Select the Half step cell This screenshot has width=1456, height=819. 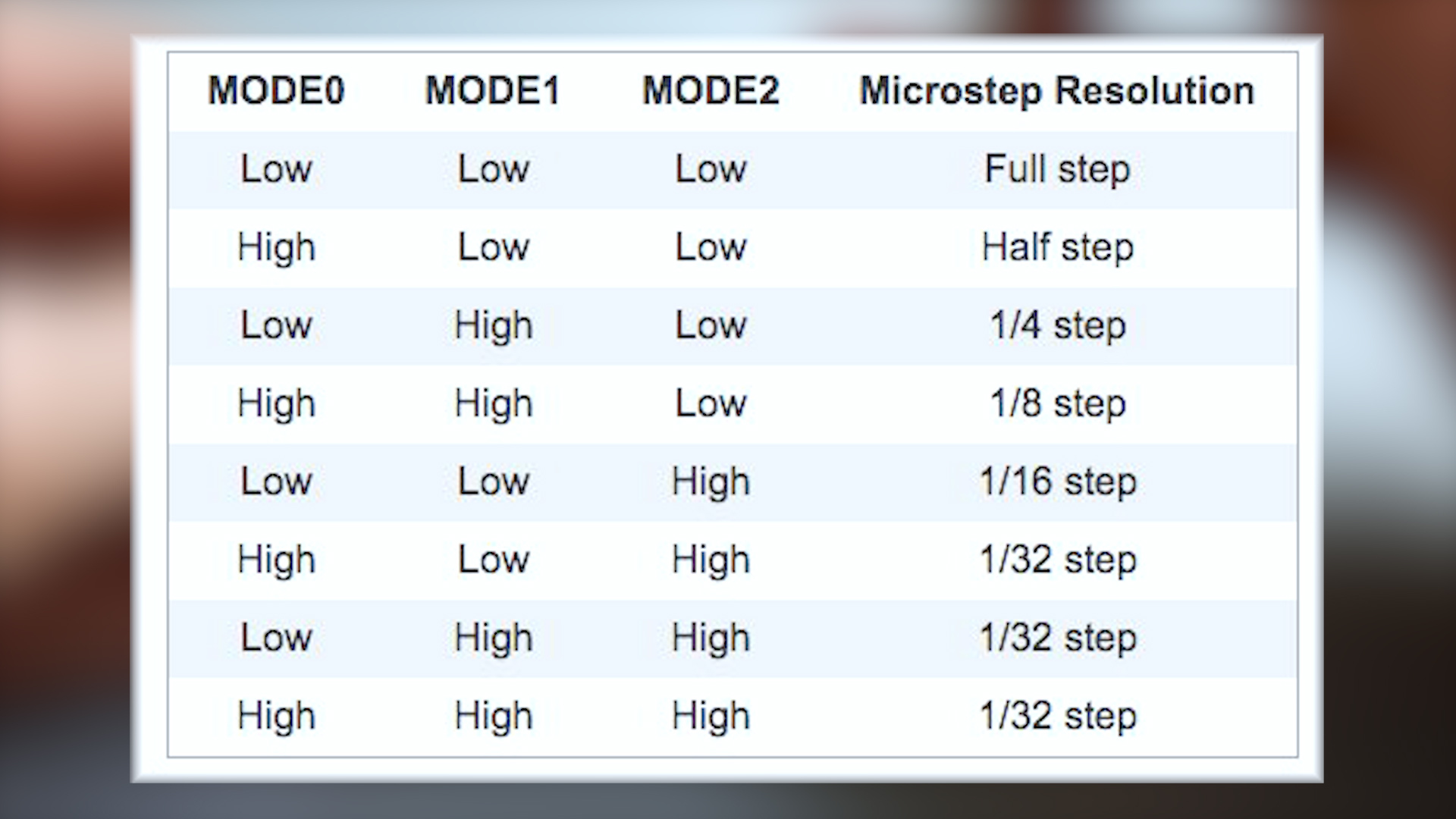(1056, 247)
